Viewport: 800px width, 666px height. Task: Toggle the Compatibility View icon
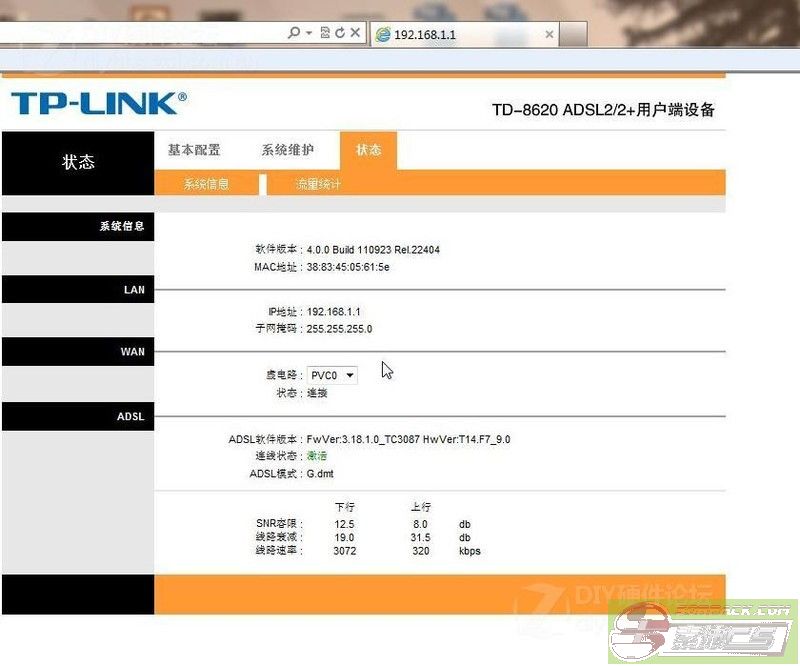[x=325, y=33]
